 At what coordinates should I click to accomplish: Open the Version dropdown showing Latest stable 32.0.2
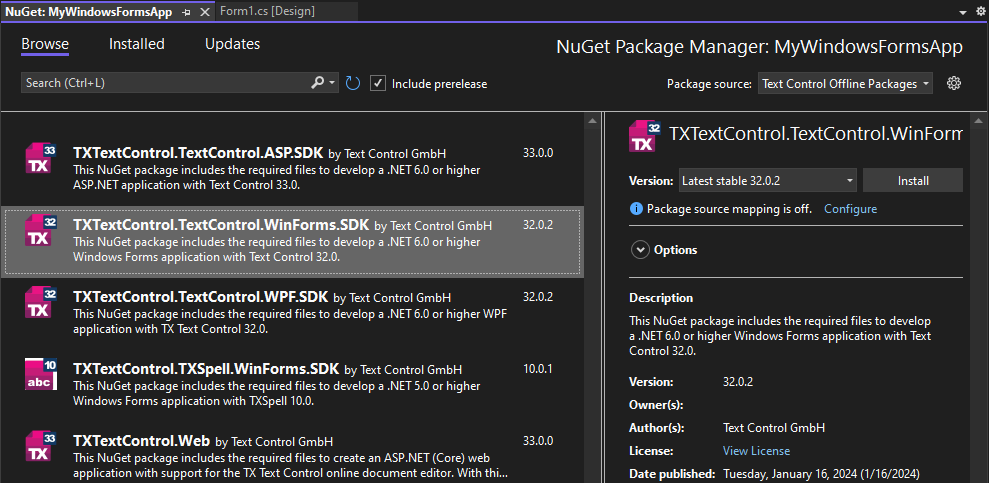point(768,180)
